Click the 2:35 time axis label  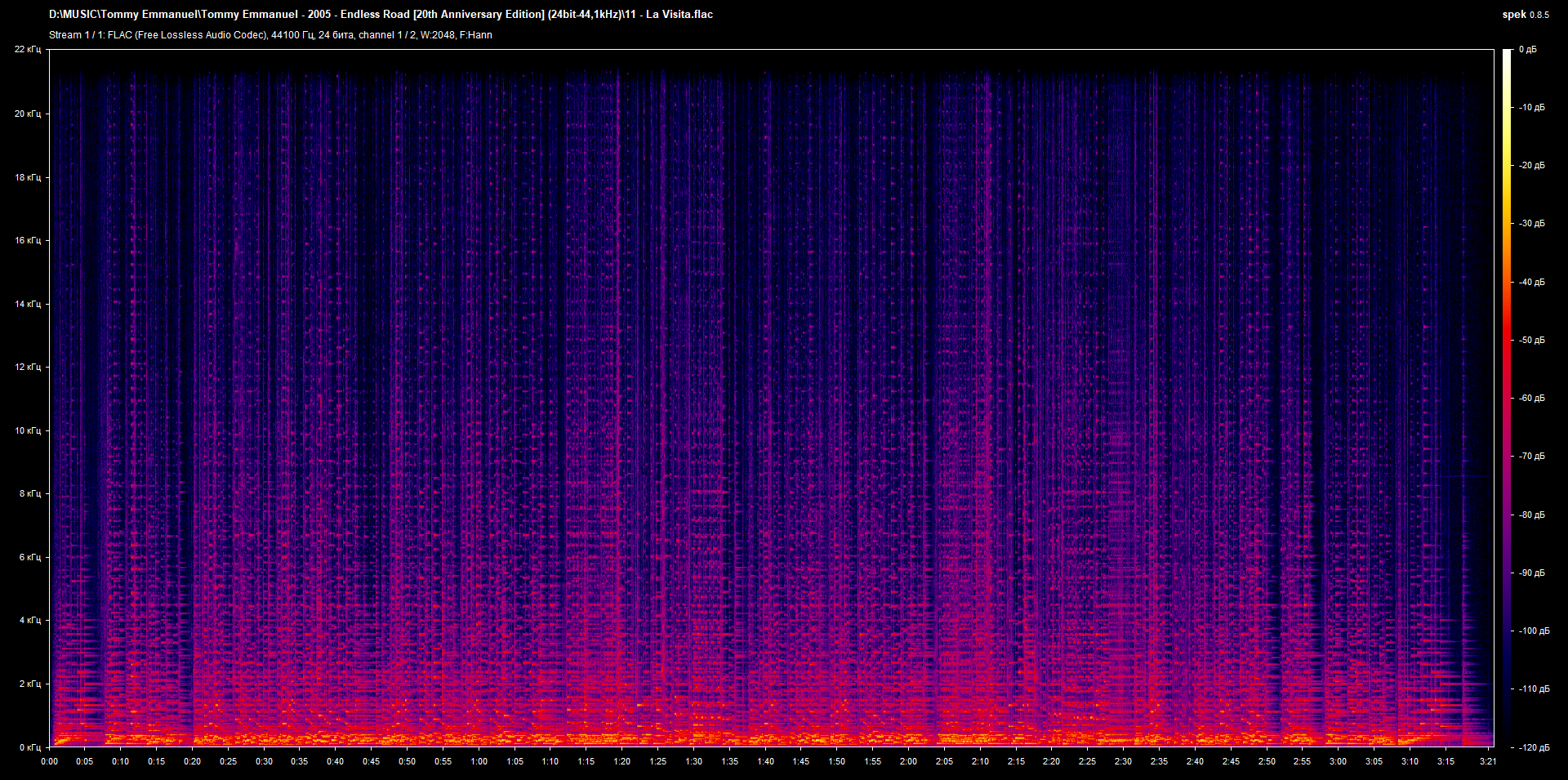click(x=1159, y=761)
